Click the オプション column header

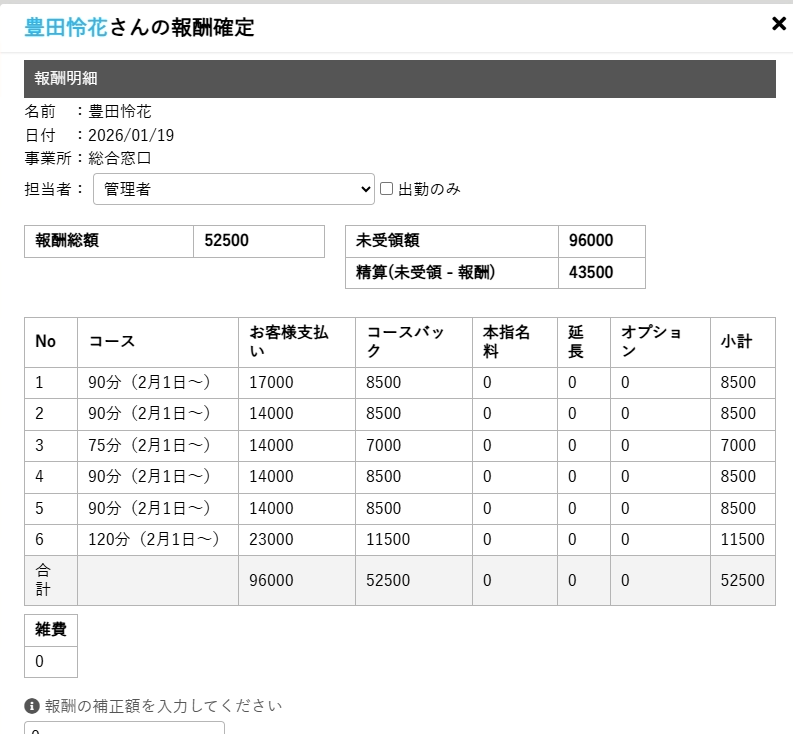659,342
